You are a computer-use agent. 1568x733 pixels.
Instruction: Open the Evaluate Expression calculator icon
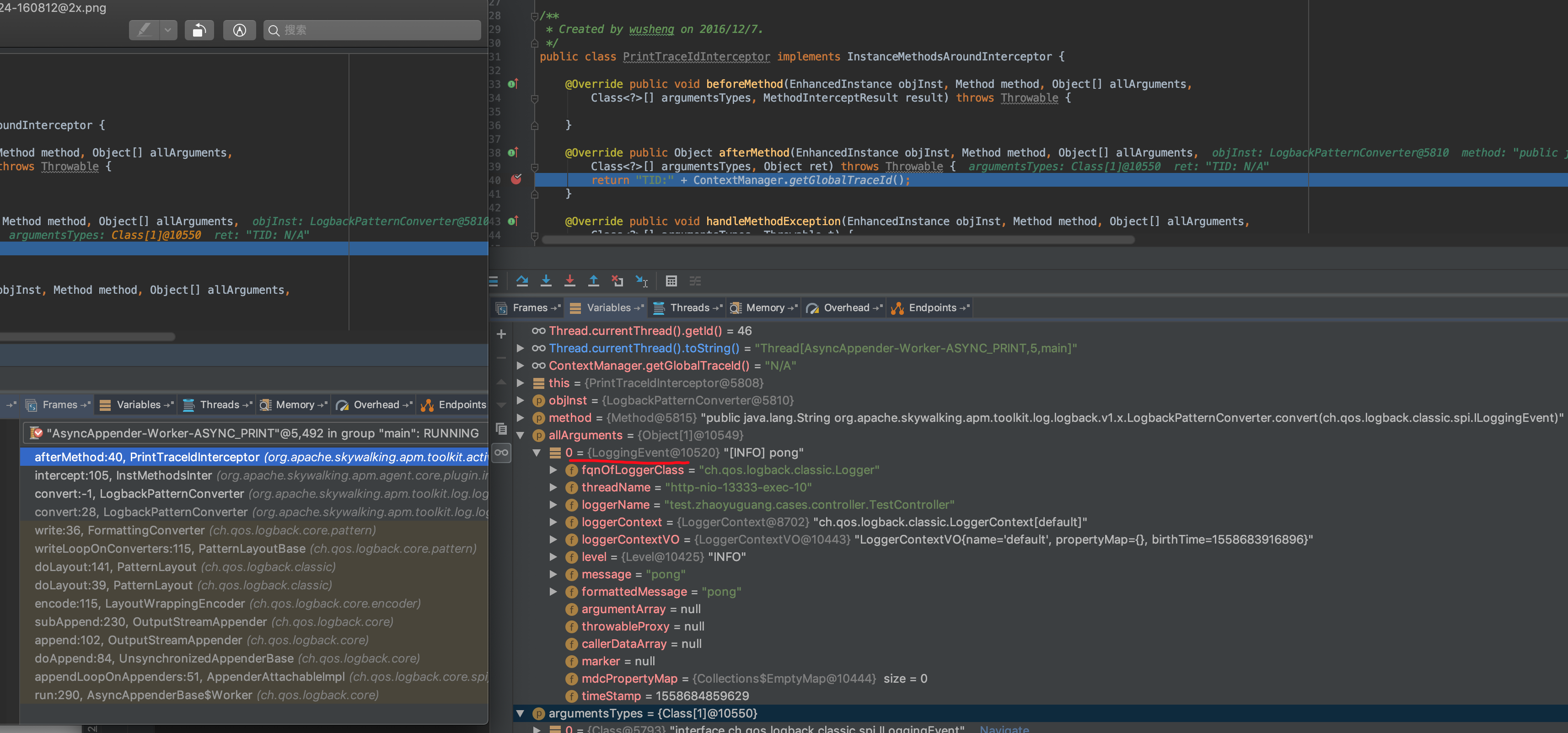pyautogui.click(x=671, y=280)
